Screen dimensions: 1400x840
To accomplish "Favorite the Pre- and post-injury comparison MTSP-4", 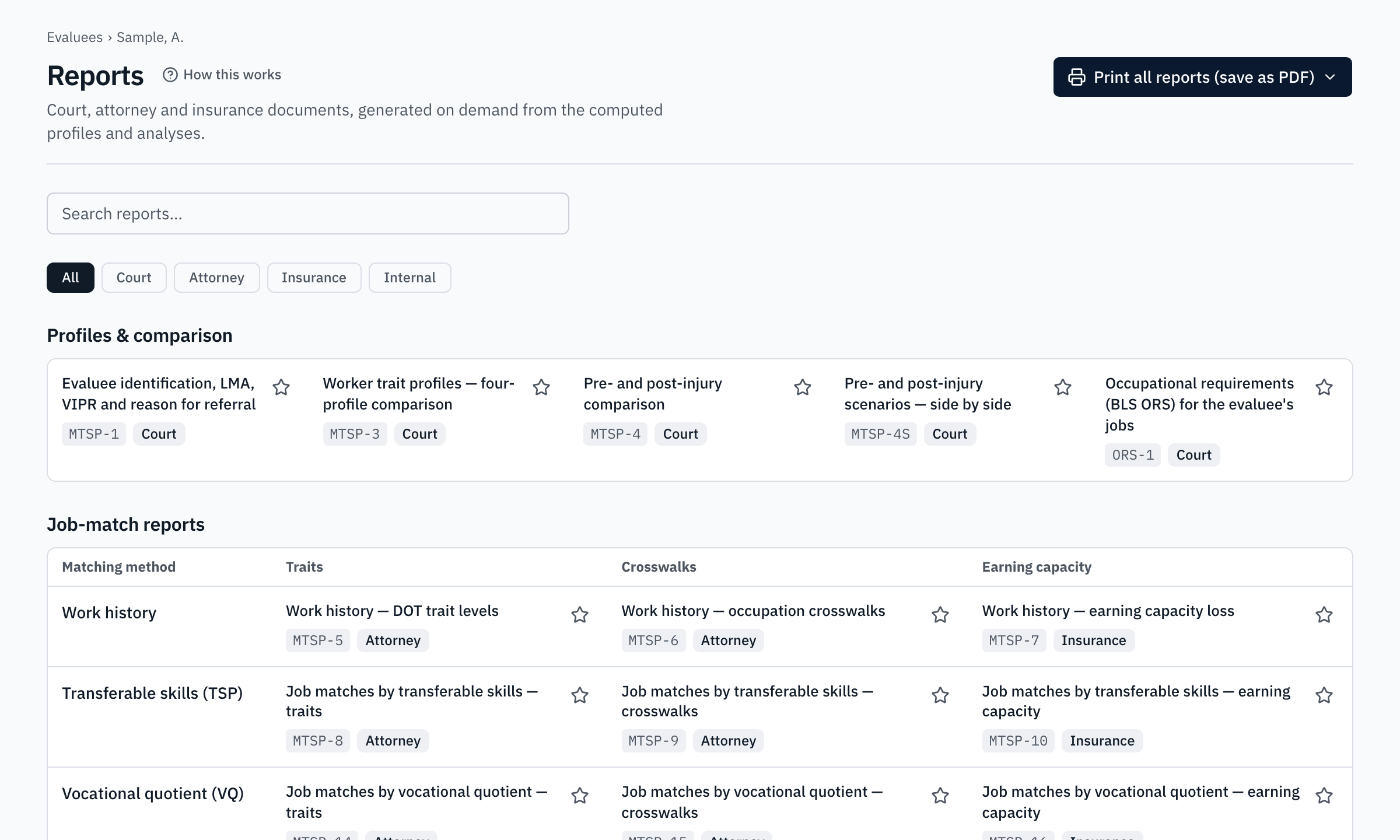I will pos(803,387).
